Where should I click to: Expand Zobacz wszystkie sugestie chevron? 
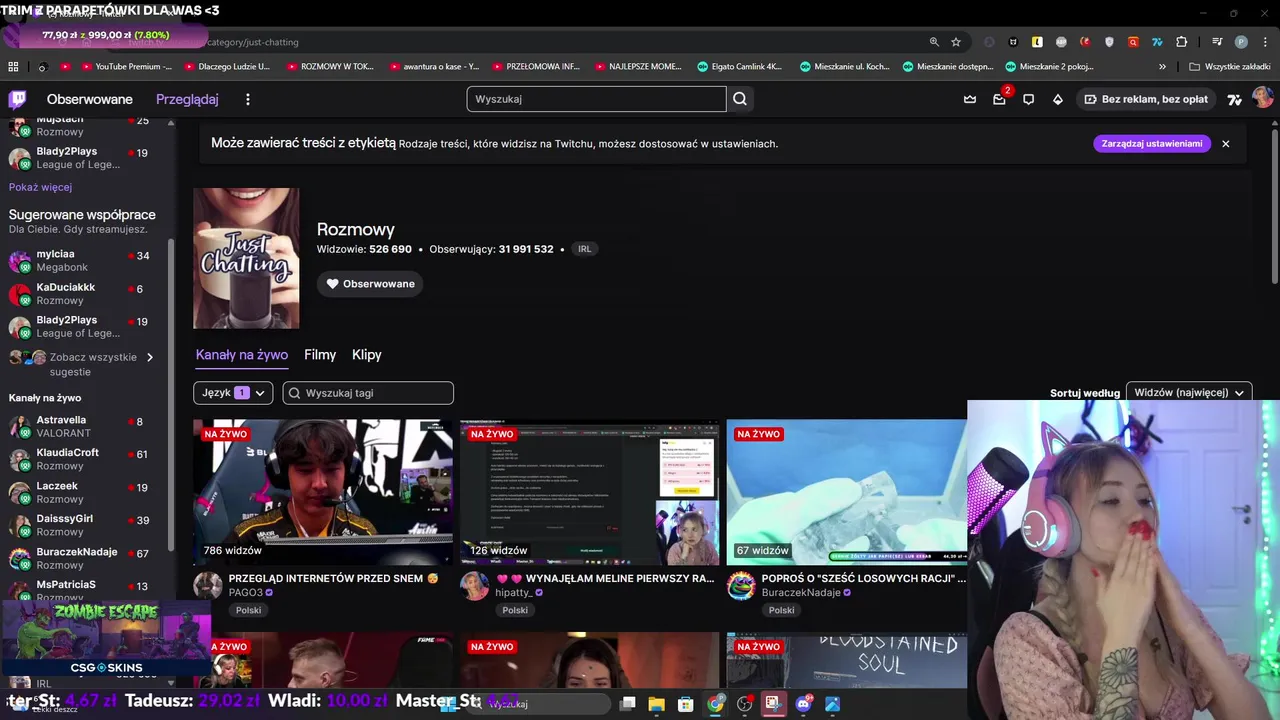click(150, 357)
